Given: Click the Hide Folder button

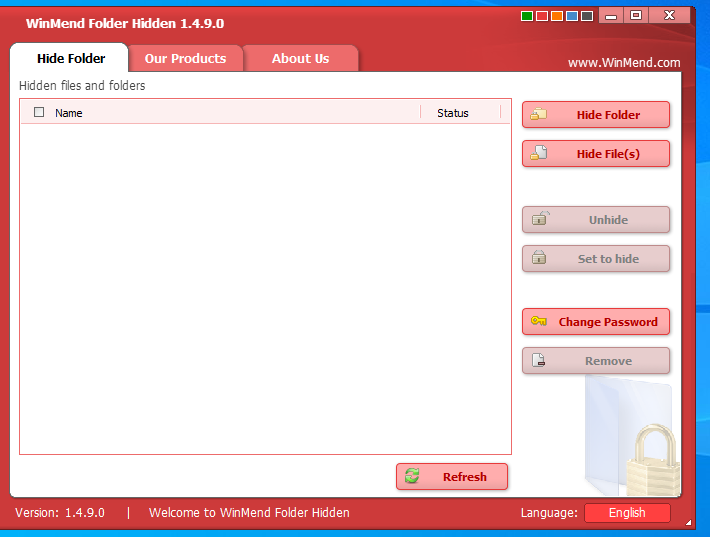Looking at the screenshot, I should [595, 115].
